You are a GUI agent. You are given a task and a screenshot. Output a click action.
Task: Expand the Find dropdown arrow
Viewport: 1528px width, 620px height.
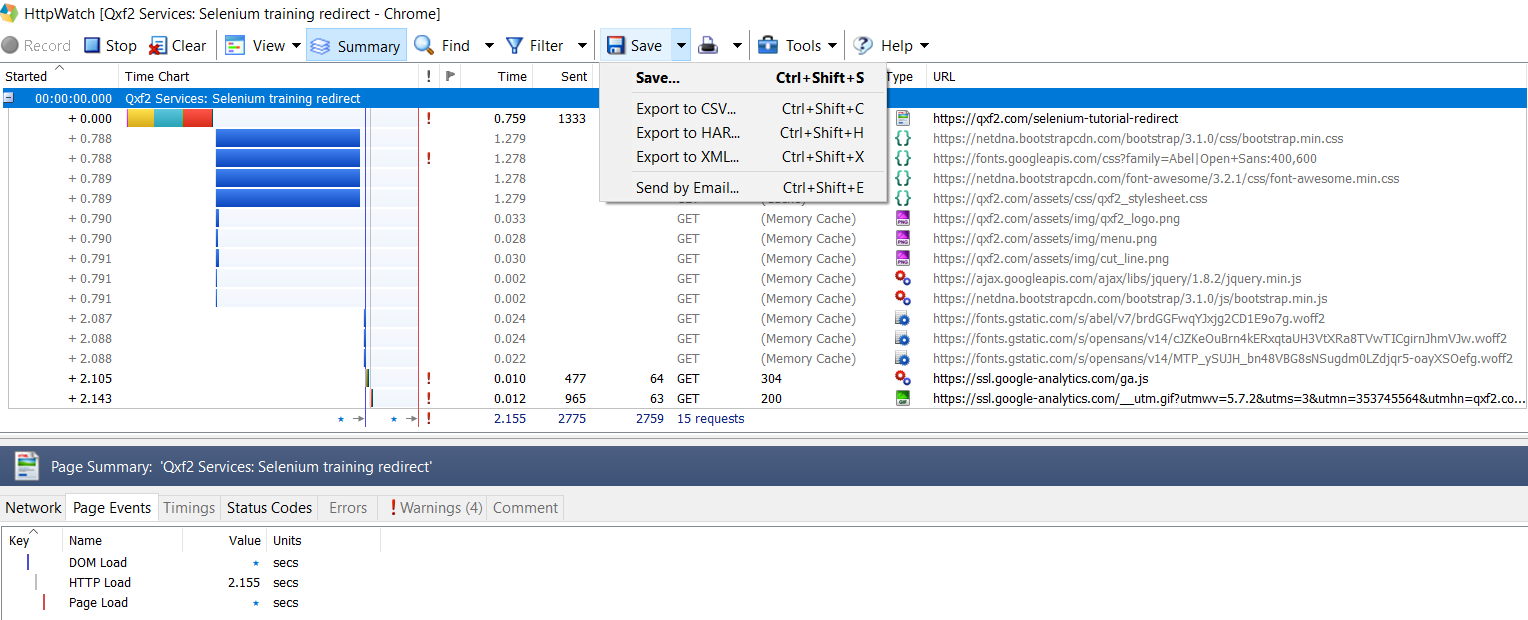pos(489,46)
